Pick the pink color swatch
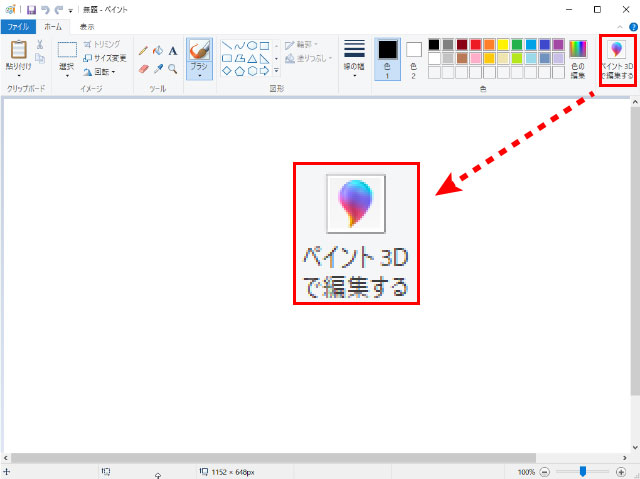Screen dimensions: 640x479 (x=476, y=58)
